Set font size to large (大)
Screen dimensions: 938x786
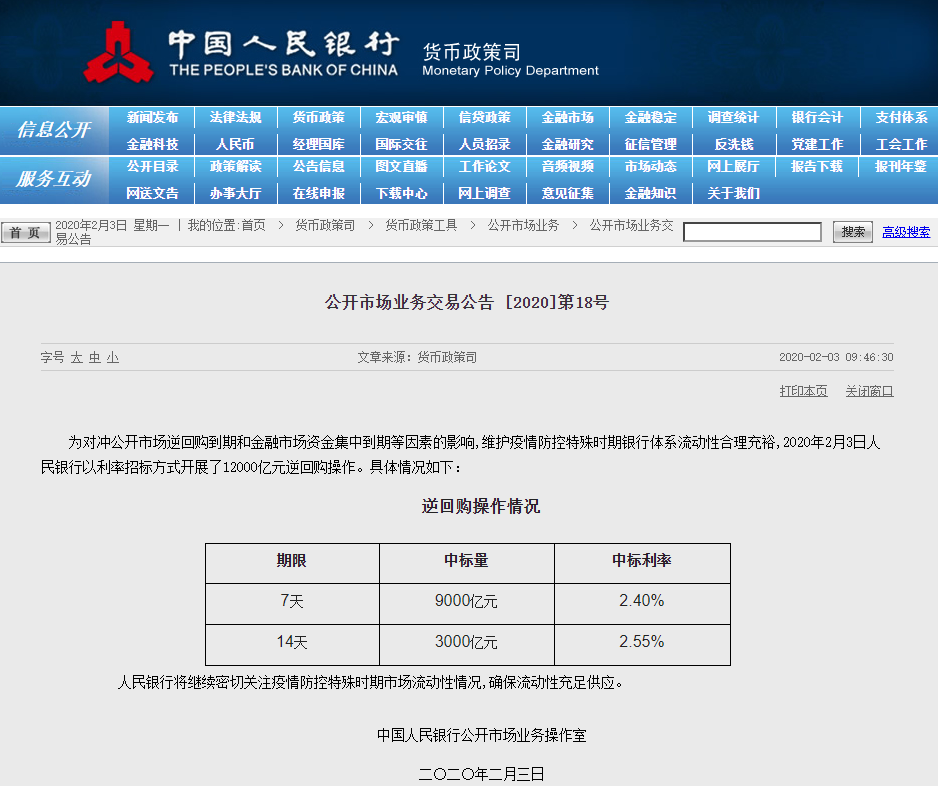pyautogui.click(x=76, y=358)
